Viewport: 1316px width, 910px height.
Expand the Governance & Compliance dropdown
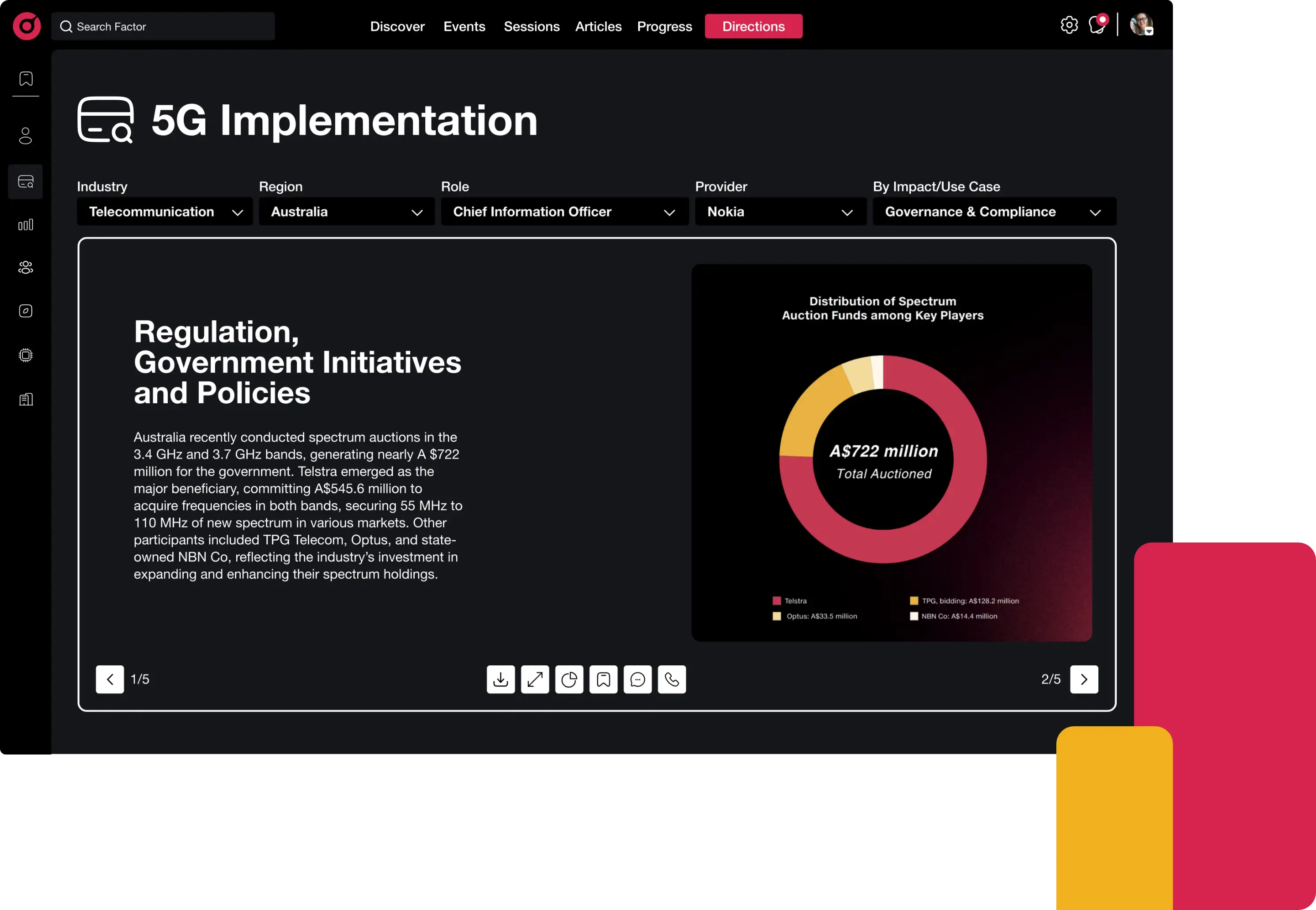coord(995,212)
